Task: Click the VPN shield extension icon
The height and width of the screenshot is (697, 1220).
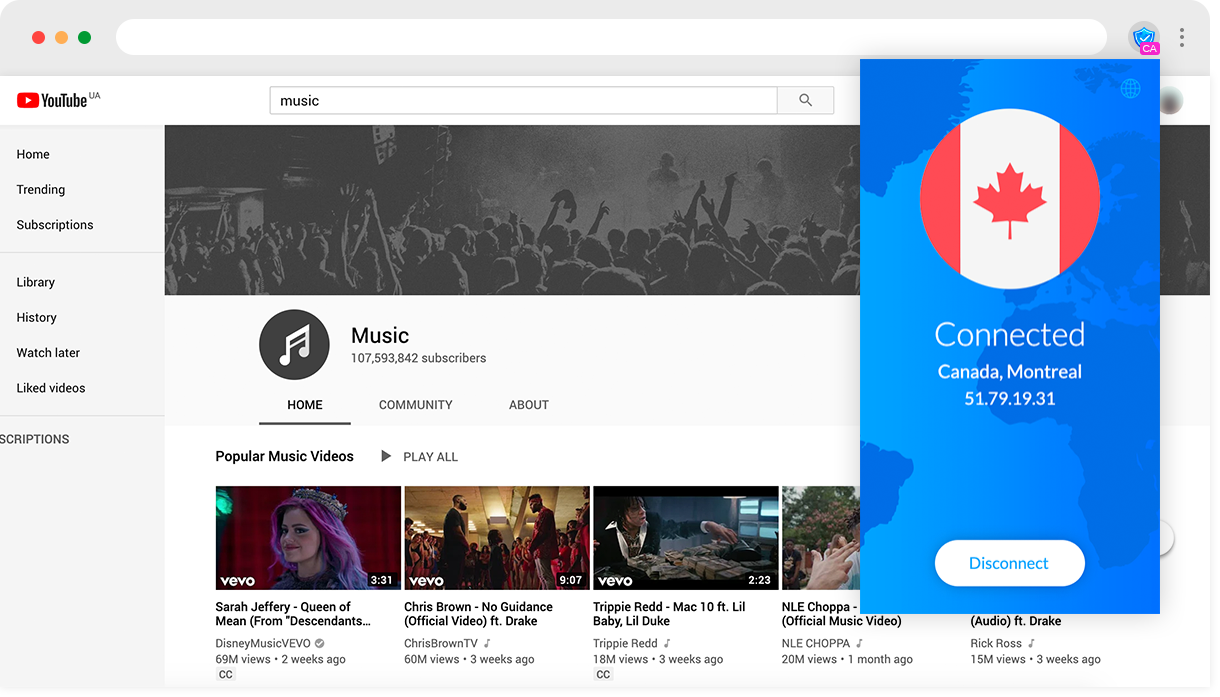Action: 1144,38
